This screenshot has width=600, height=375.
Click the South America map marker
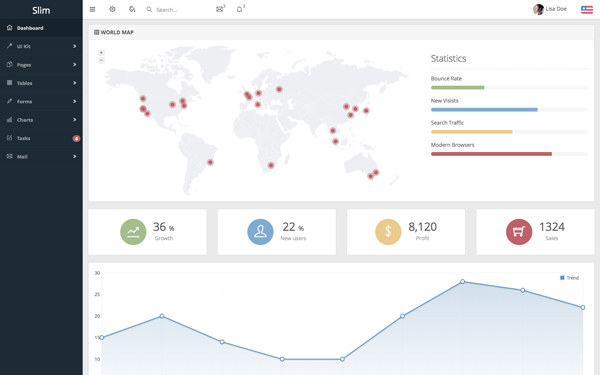coord(210,162)
